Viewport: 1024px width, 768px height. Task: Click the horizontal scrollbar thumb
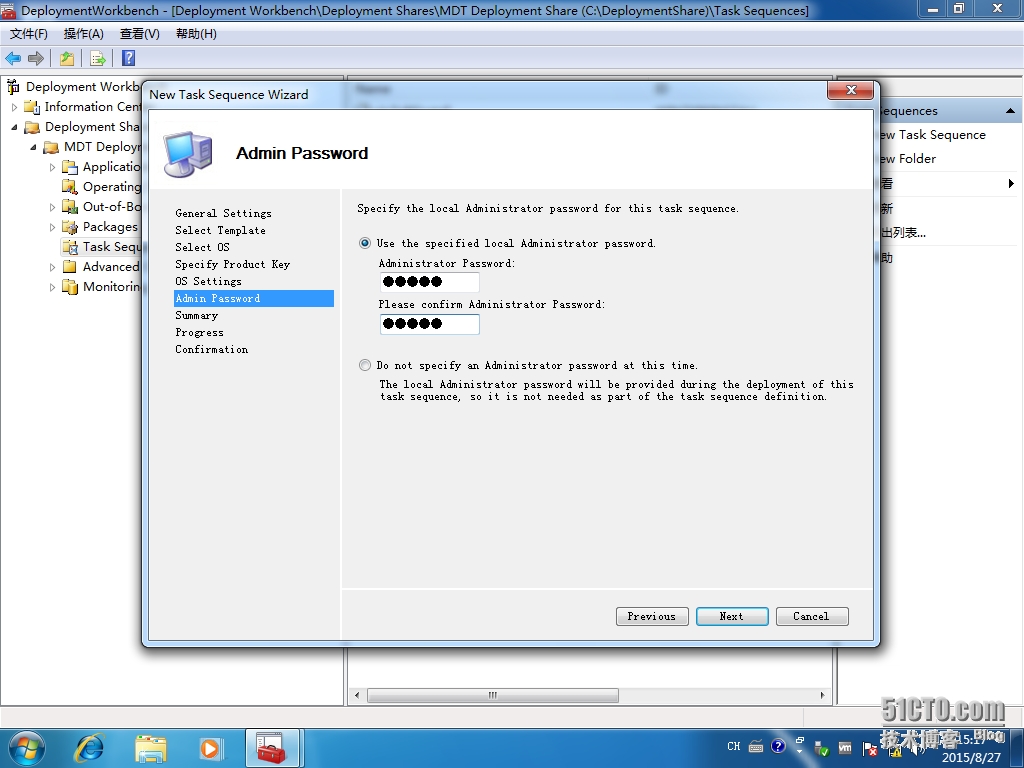pos(492,696)
